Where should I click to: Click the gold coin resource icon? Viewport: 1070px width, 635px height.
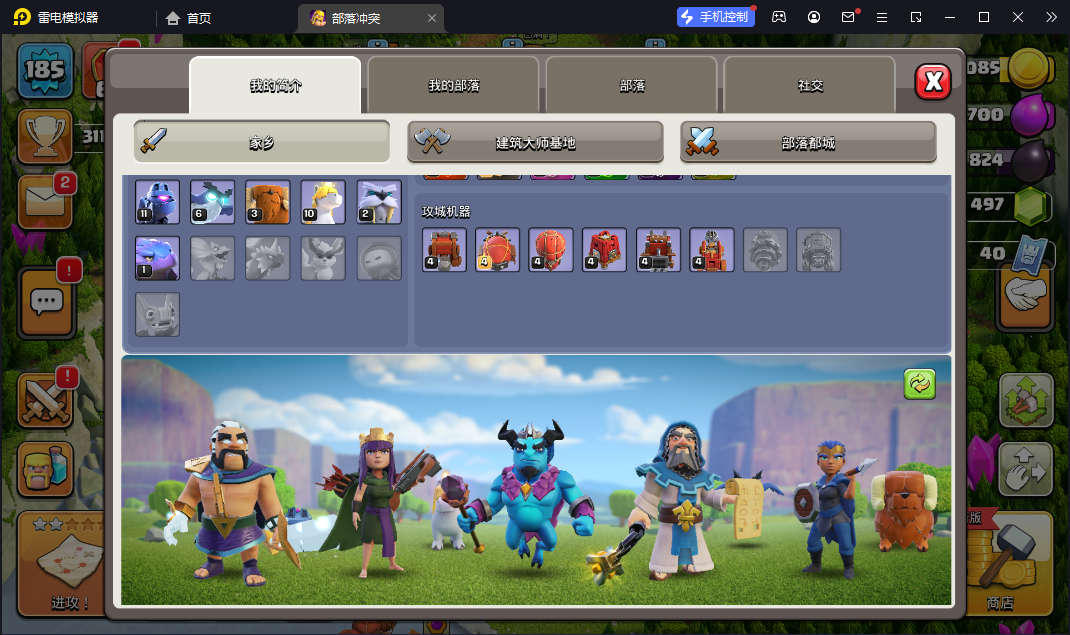(x=1028, y=69)
